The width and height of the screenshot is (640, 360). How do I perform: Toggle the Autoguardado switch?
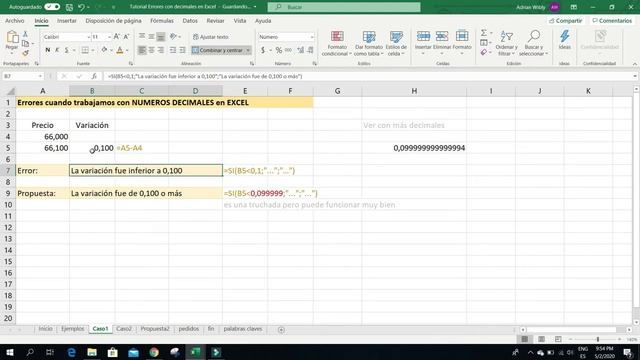click(52, 7)
